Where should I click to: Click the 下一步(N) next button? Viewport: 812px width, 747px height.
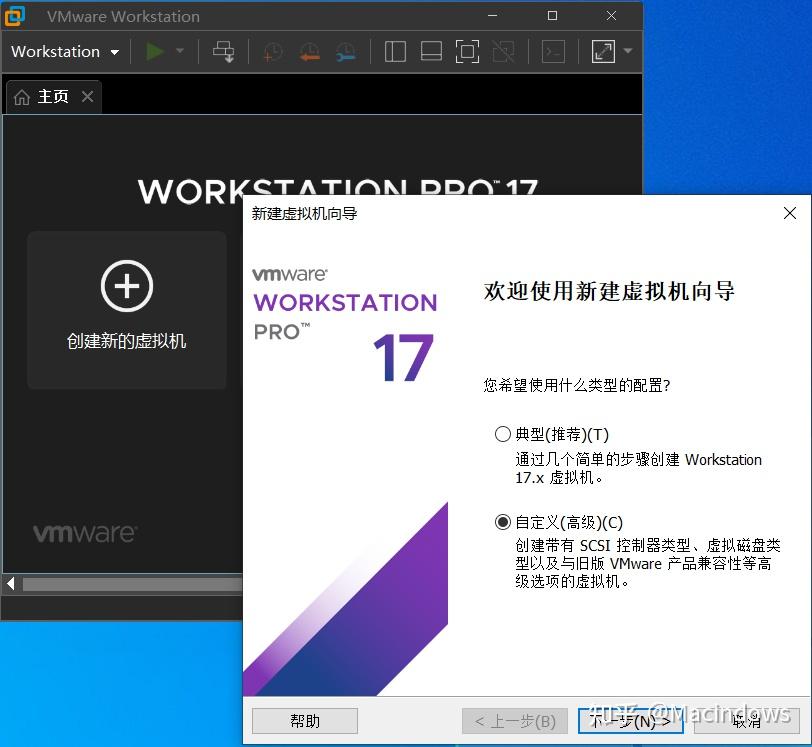pyautogui.click(x=630, y=721)
